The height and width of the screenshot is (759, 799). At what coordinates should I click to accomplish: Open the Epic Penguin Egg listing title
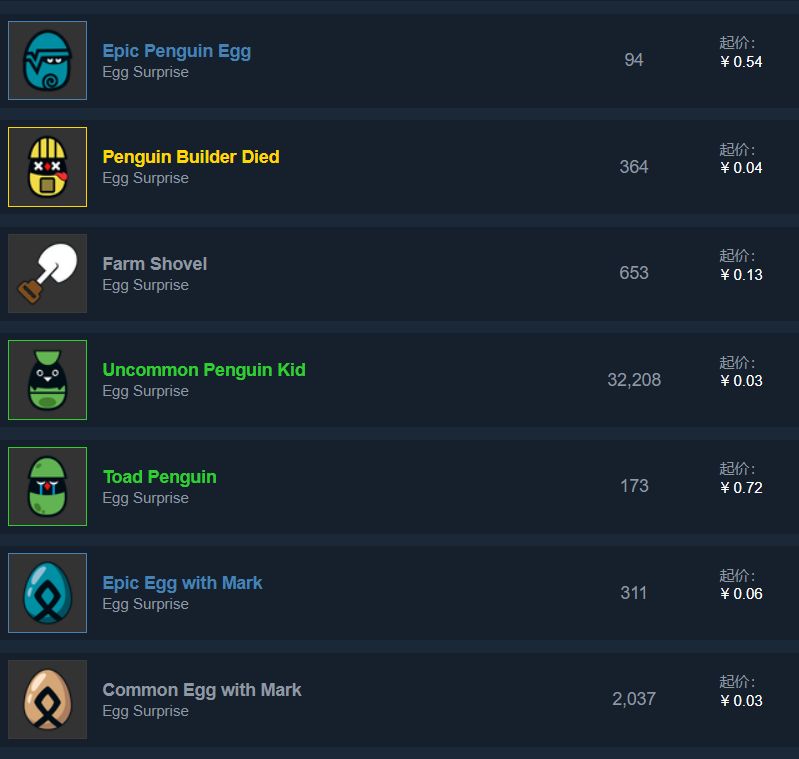tap(176, 51)
